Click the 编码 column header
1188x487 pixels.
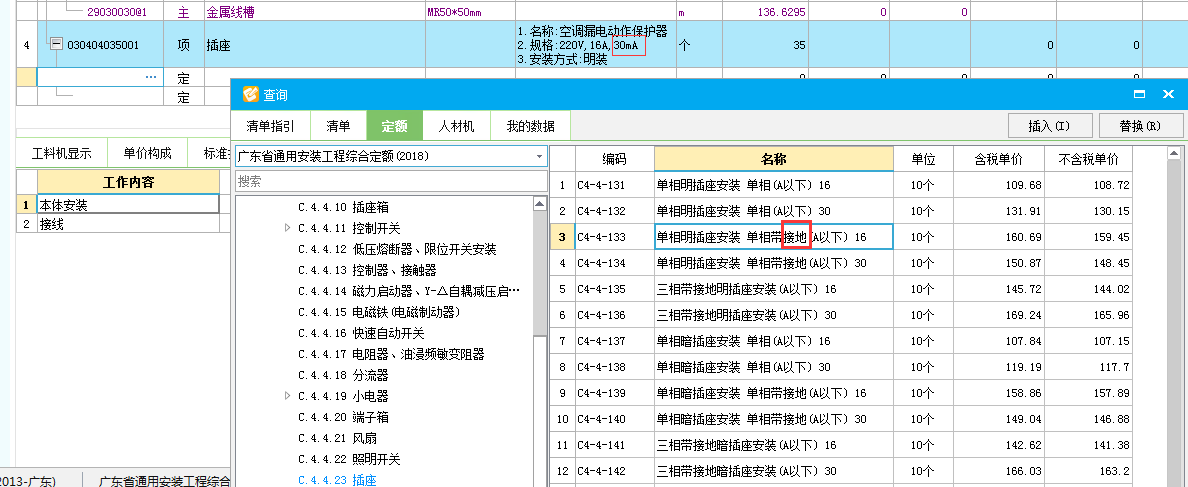click(614, 160)
